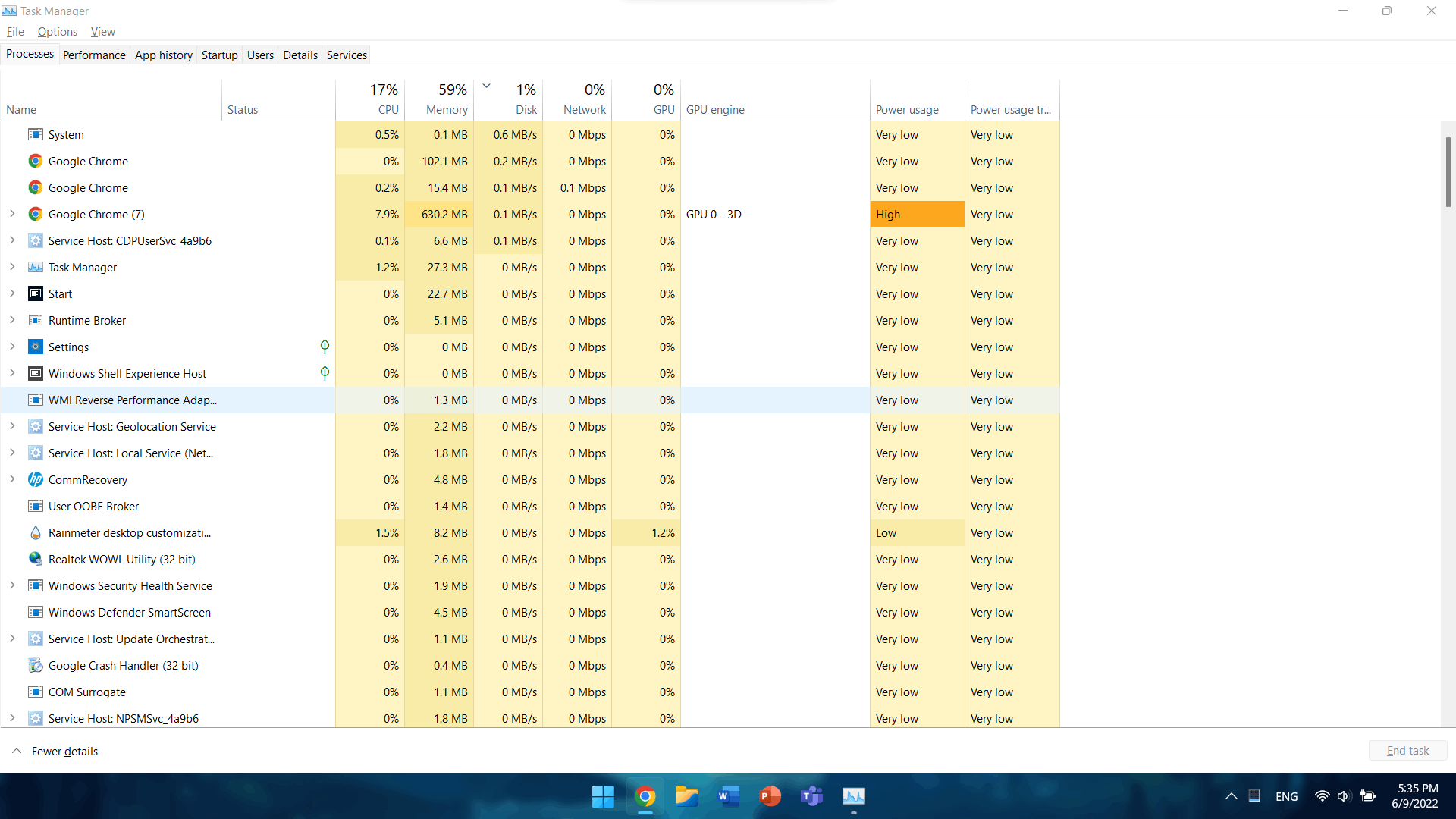Expand Service Host: CDPUserSvc_4a9b6 group
The width and height of the screenshot is (1456, 819).
12,241
